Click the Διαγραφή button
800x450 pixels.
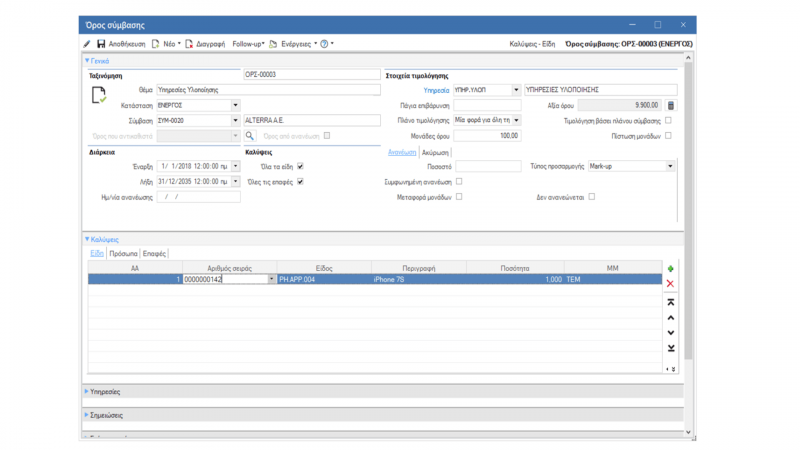[x=205, y=44]
